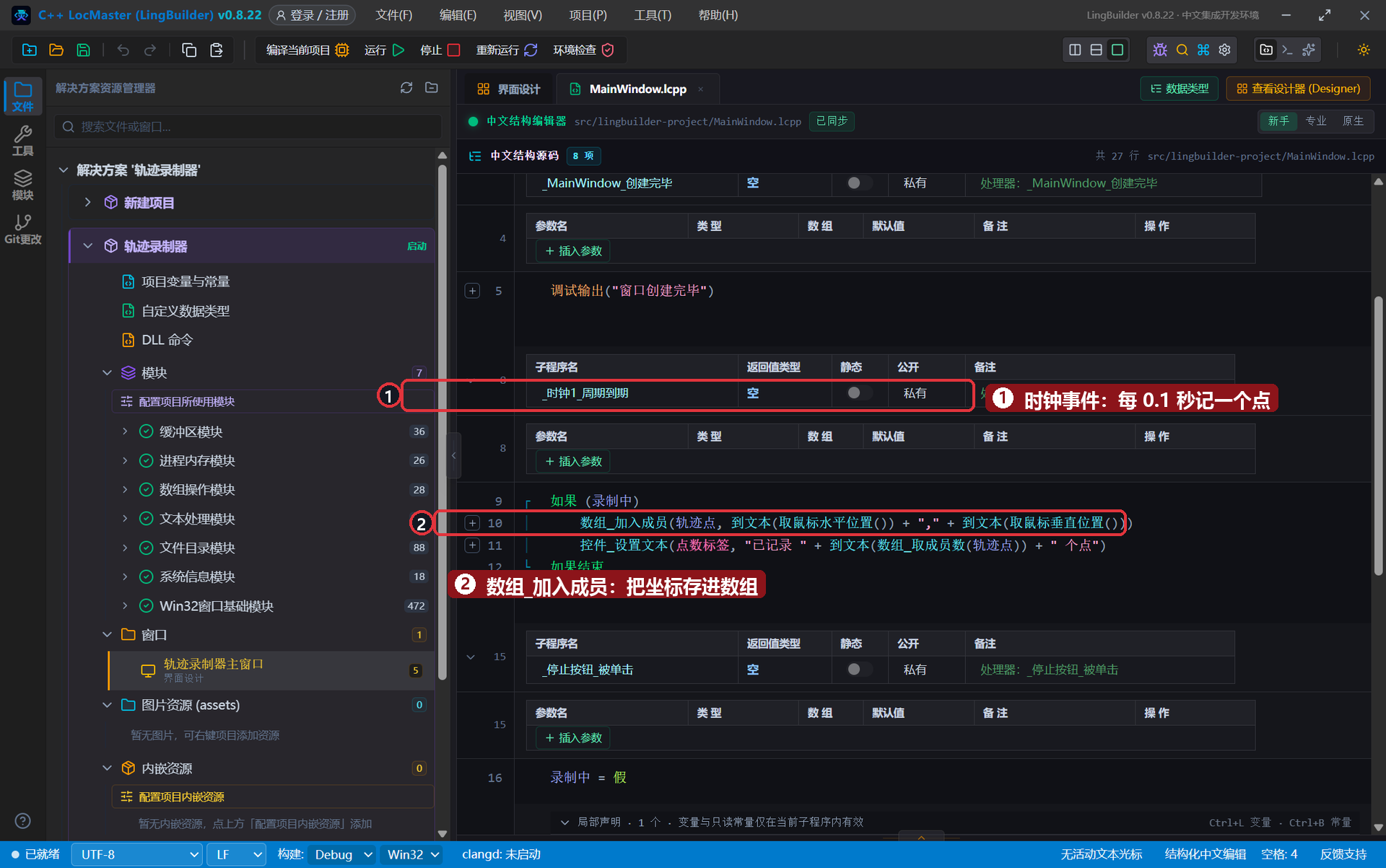The width and height of the screenshot is (1386, 868).
Task: Click the save file toolbar icon
Action: (84, 50)
